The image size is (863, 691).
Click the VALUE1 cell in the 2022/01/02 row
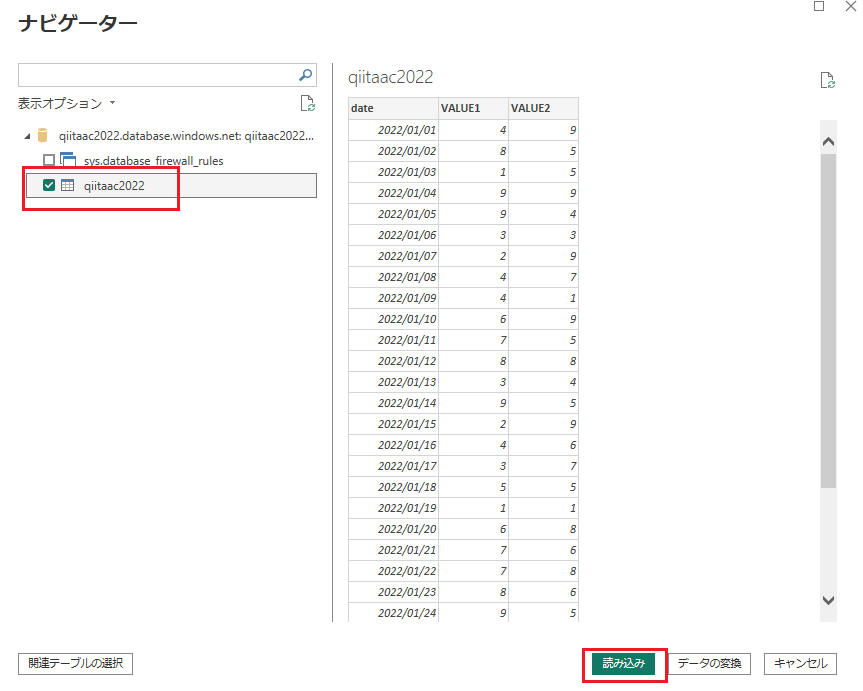[x=473, y=151]
